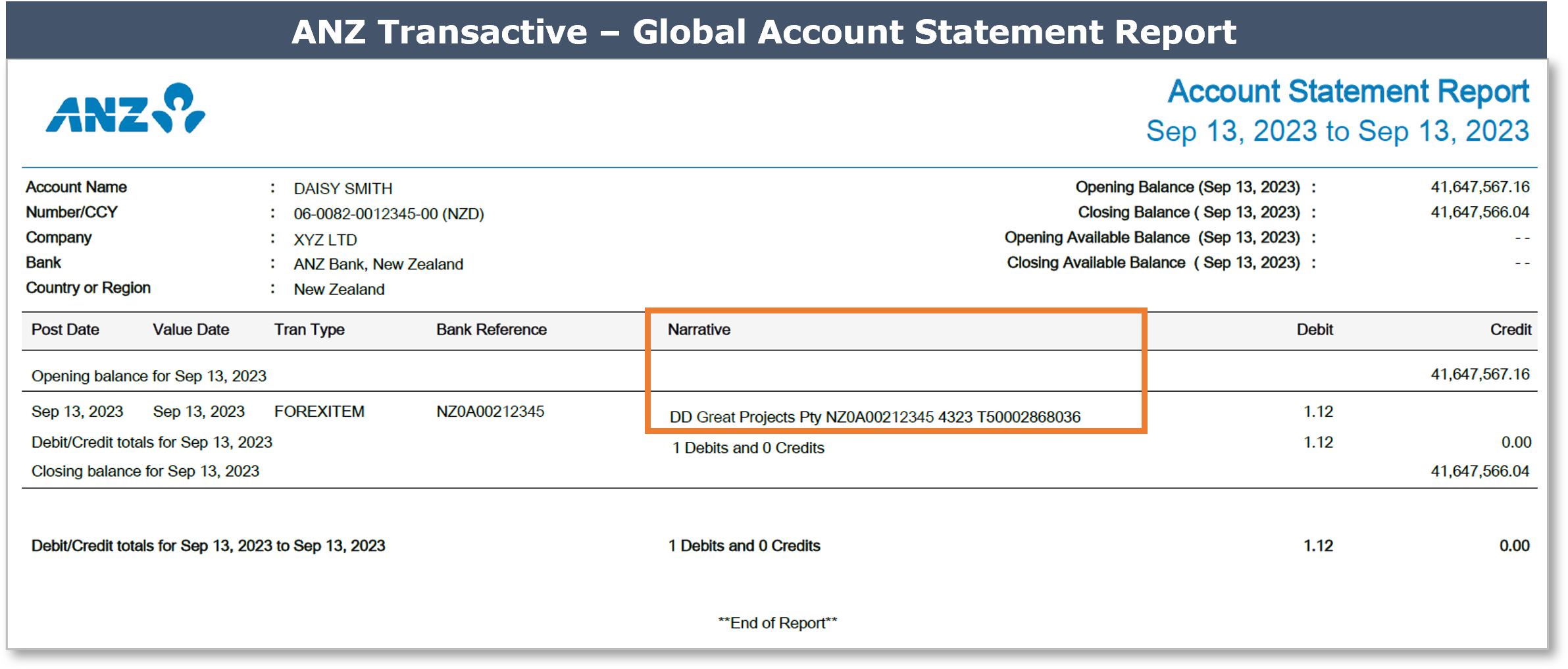The image size is (1568, 669).
Task: Click the top-right Closing Balance value 41,647,566.04
Action: point(1479,212)
